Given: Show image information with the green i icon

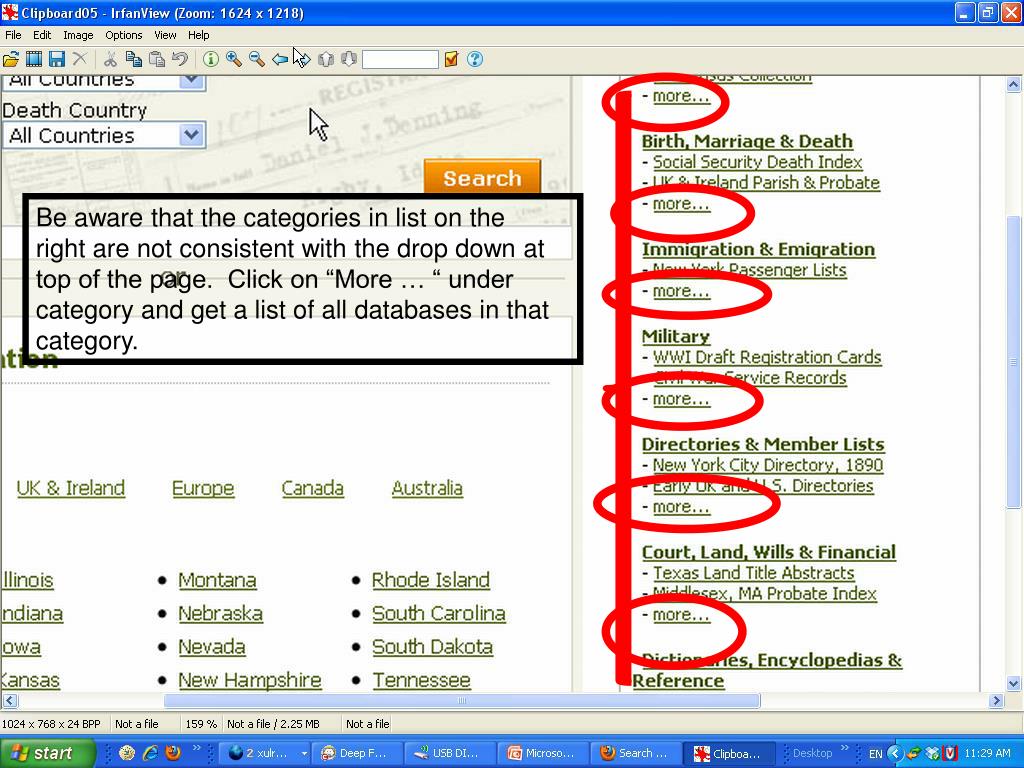Looking at the screenshot, I should [210, 59].
